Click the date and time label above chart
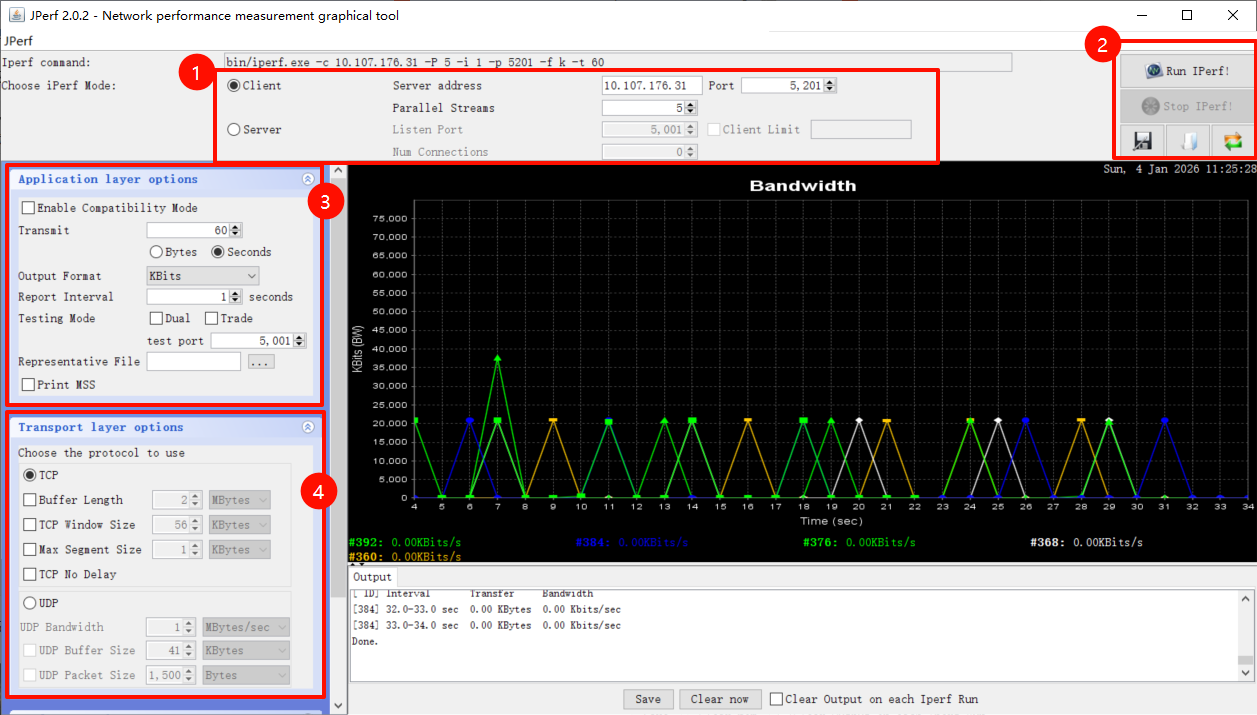This screenshot has height=715, width=1257. 1179,170
